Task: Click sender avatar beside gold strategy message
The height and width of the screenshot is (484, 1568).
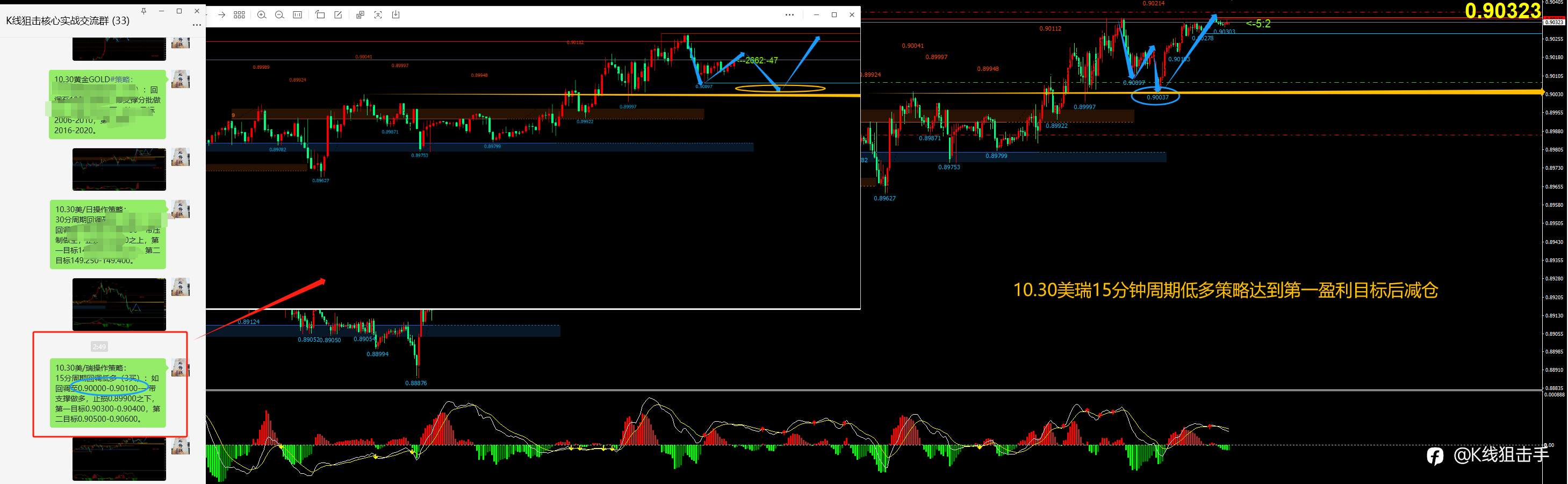Action: pos(180,79)
